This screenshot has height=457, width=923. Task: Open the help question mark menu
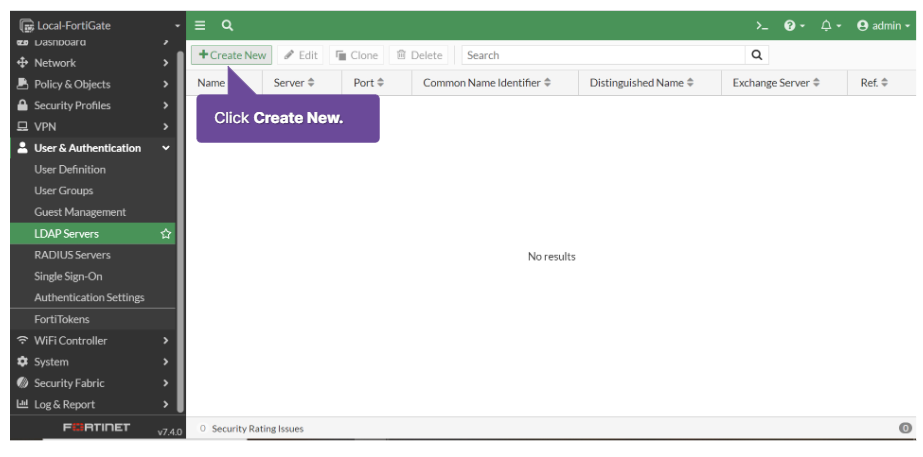tap(795, 26)
